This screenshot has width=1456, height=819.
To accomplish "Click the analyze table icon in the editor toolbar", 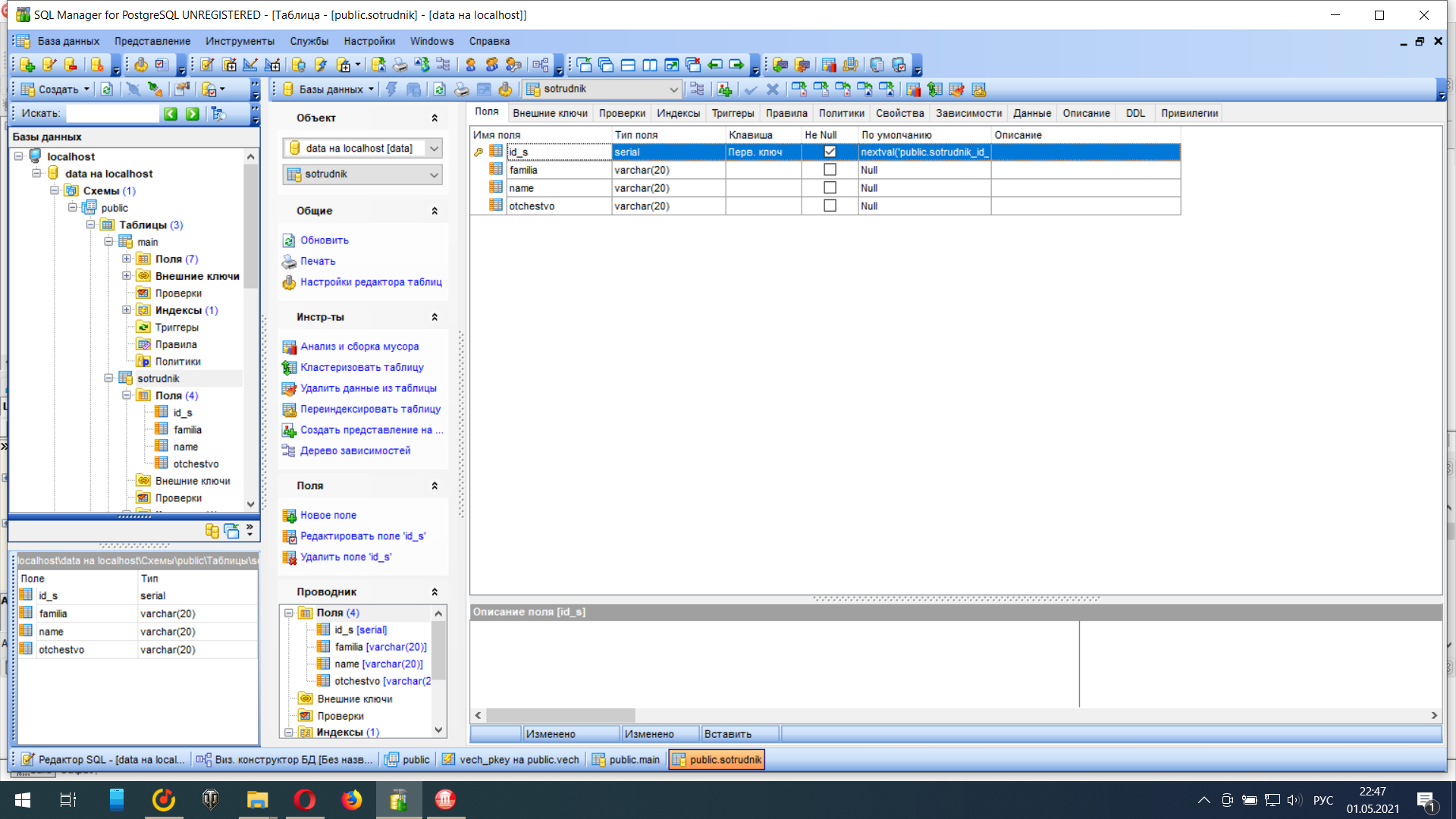I will pos(913,89).
